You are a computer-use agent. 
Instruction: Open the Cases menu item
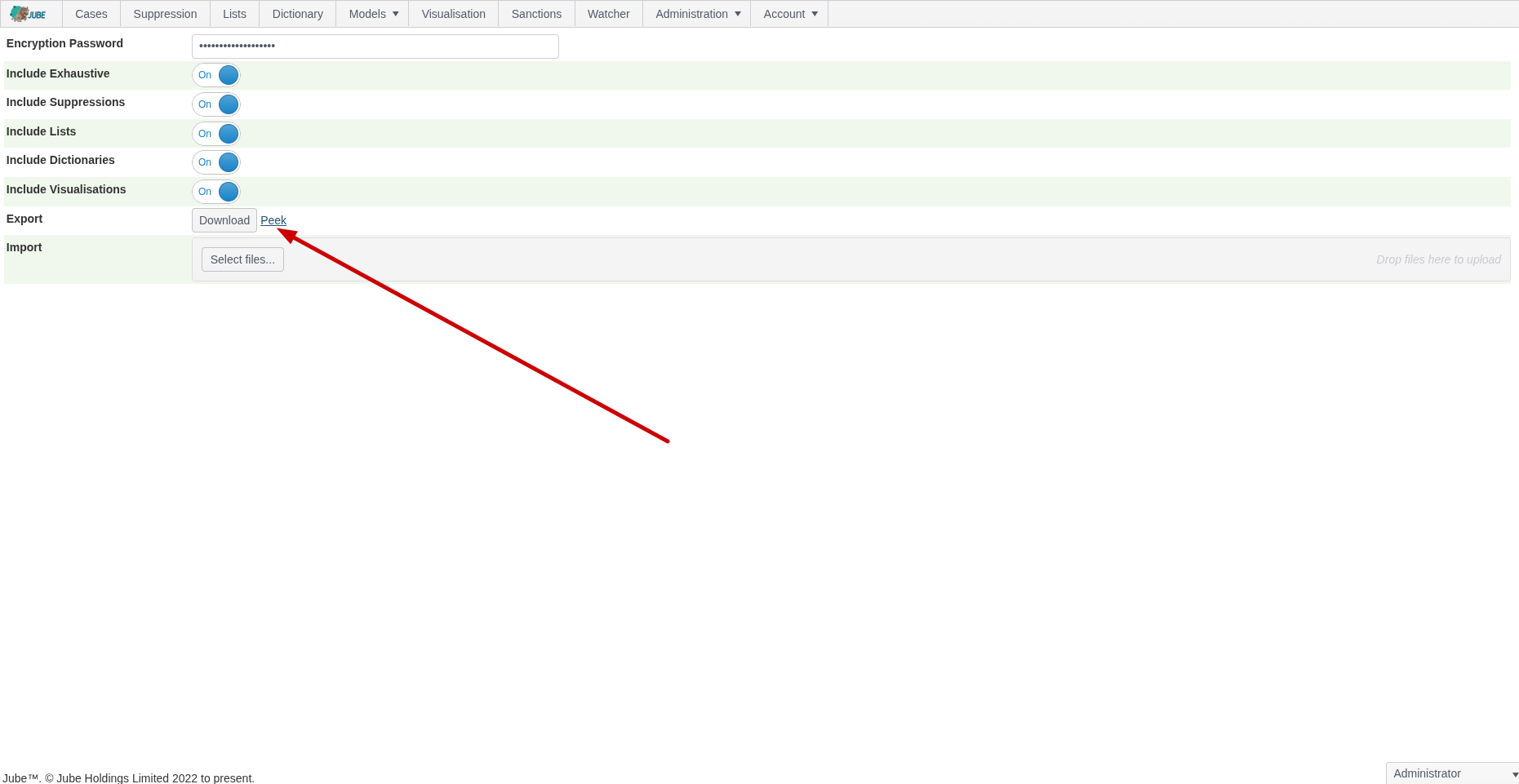[91, 14]
